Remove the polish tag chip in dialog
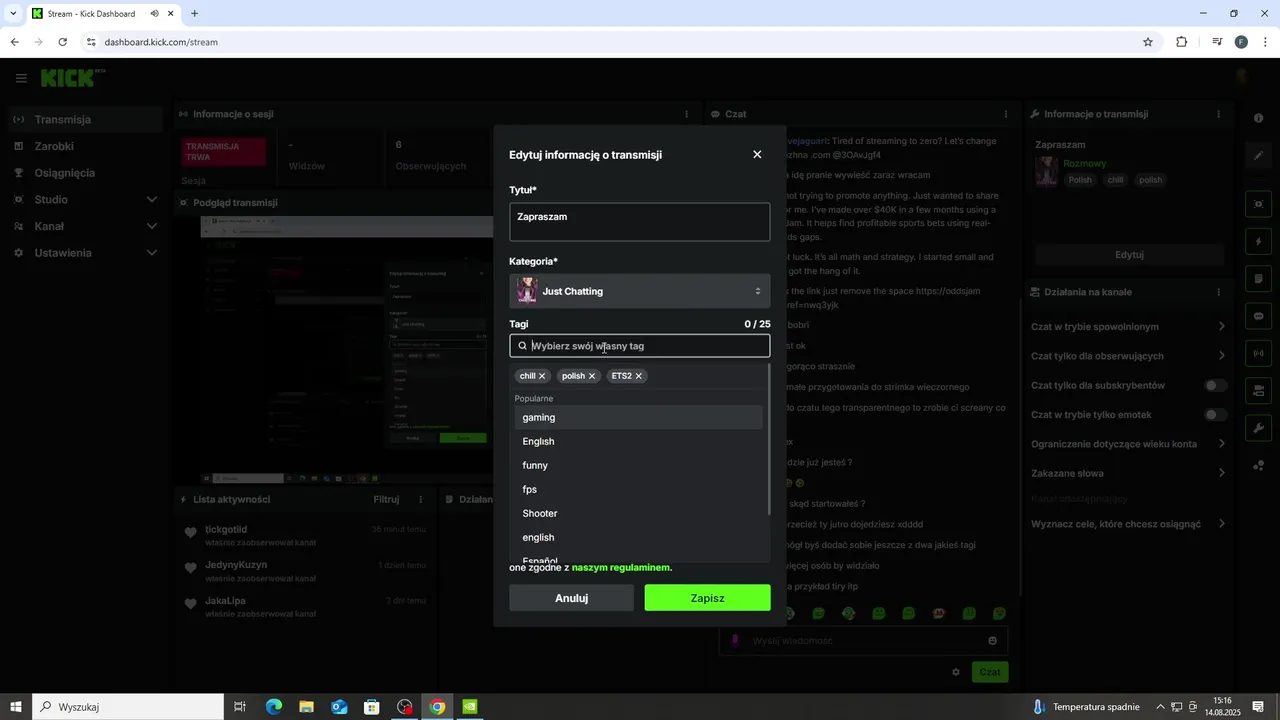This screenshot has height=720, width=1280. tap(591, 376)
